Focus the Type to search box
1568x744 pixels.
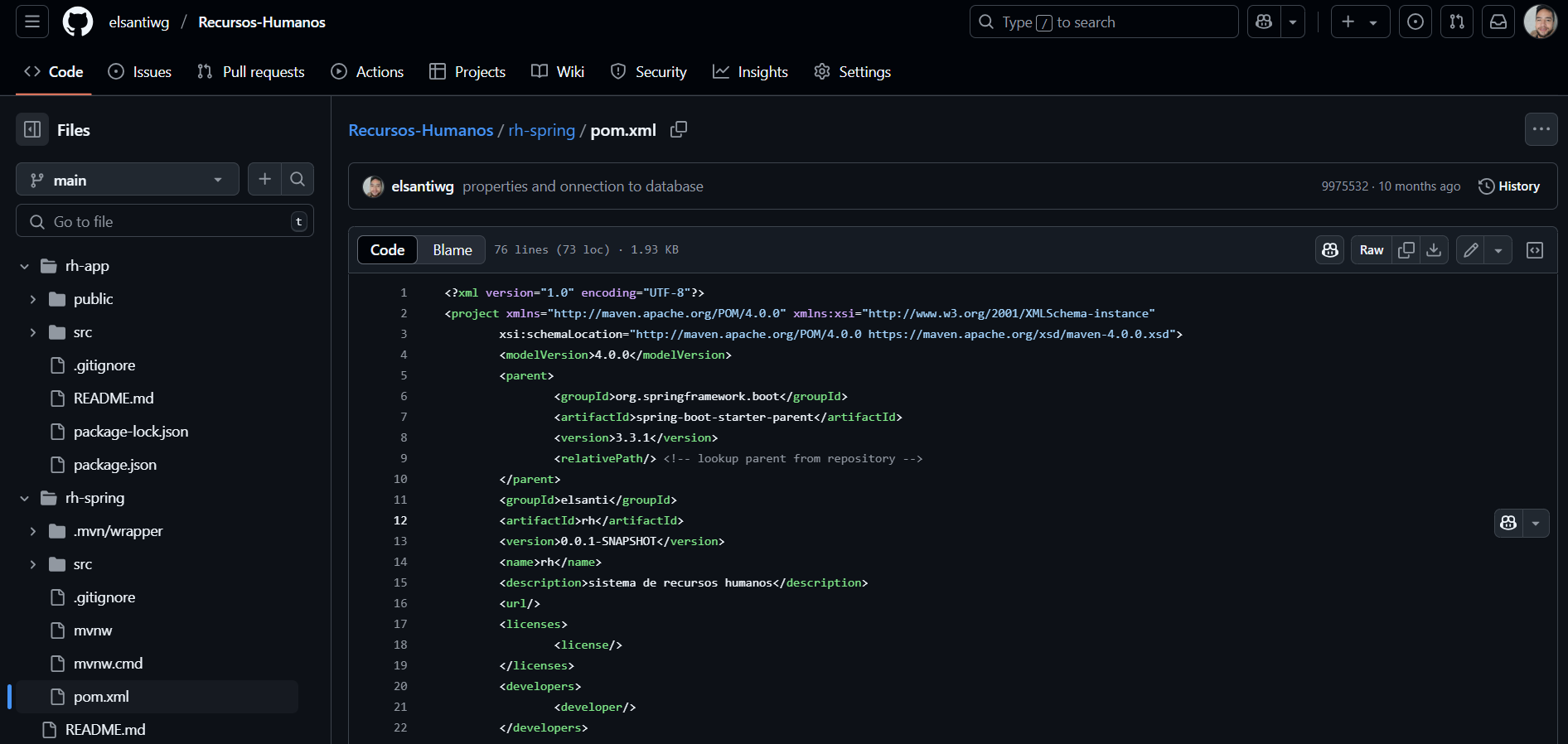pos(1104,22)
